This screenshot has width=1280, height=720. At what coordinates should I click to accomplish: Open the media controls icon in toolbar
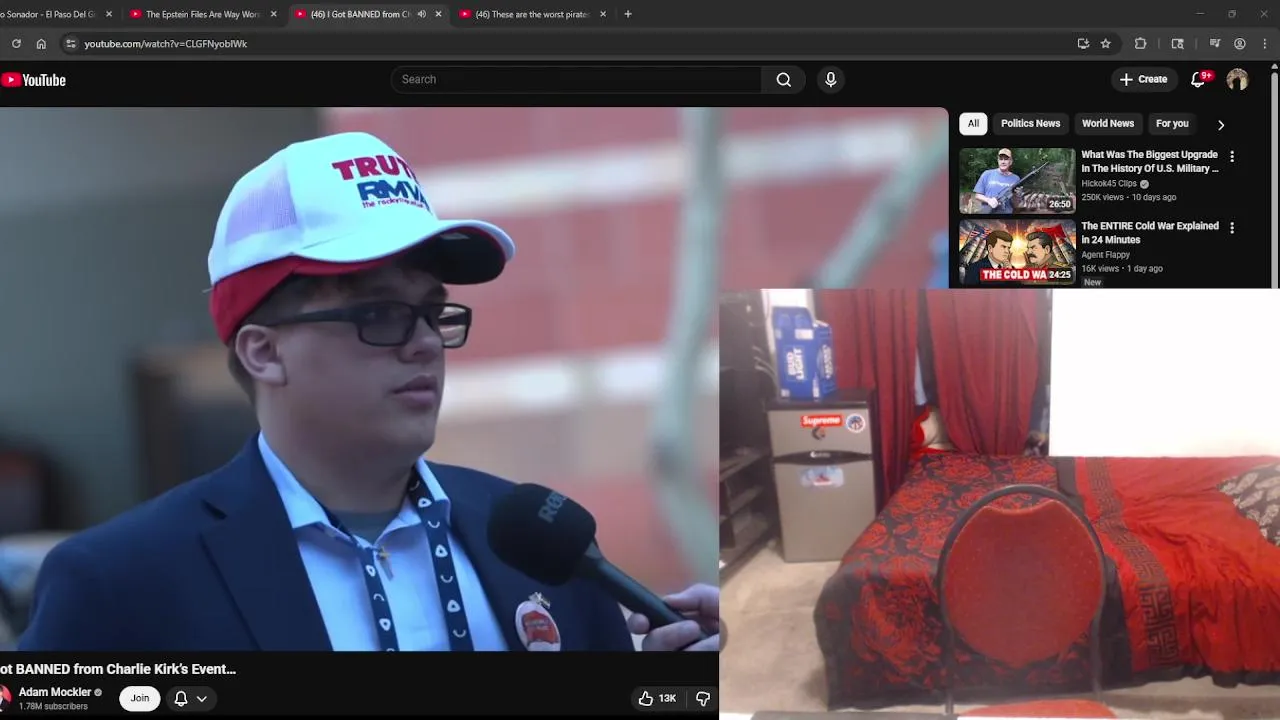coord(1215,44)
